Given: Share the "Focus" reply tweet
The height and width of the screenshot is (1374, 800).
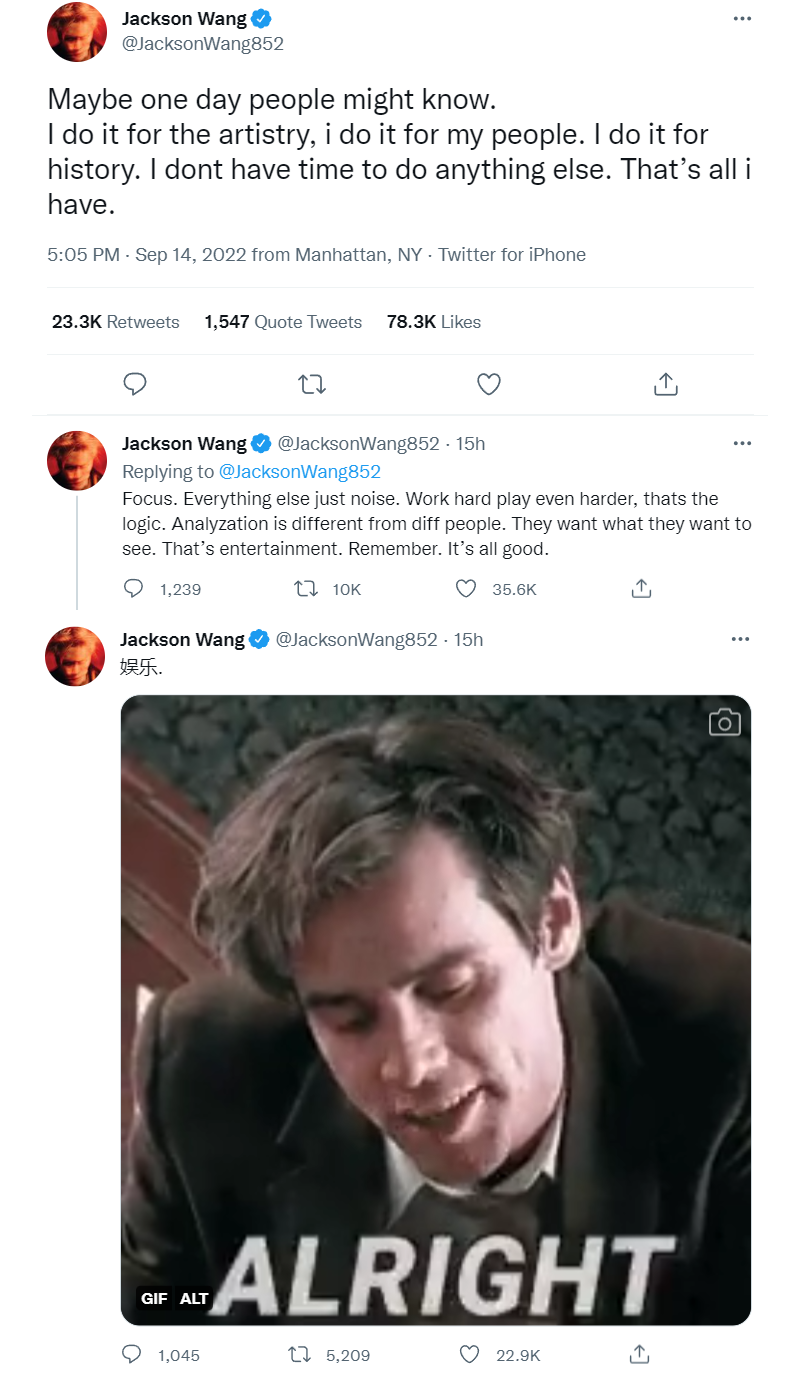Looking at the screenshot, I should pos(641,589).
